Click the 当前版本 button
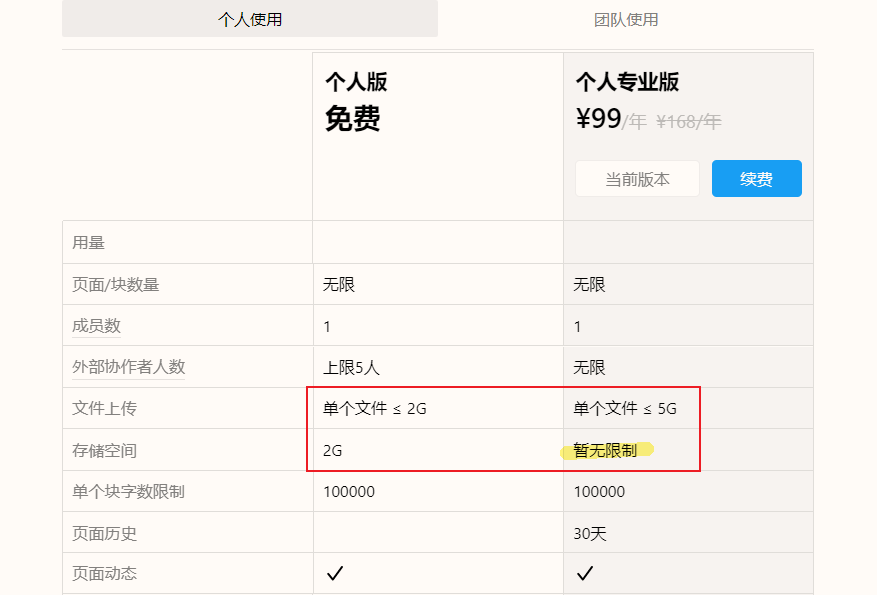 pyautogui.click(x=637, y=179)
